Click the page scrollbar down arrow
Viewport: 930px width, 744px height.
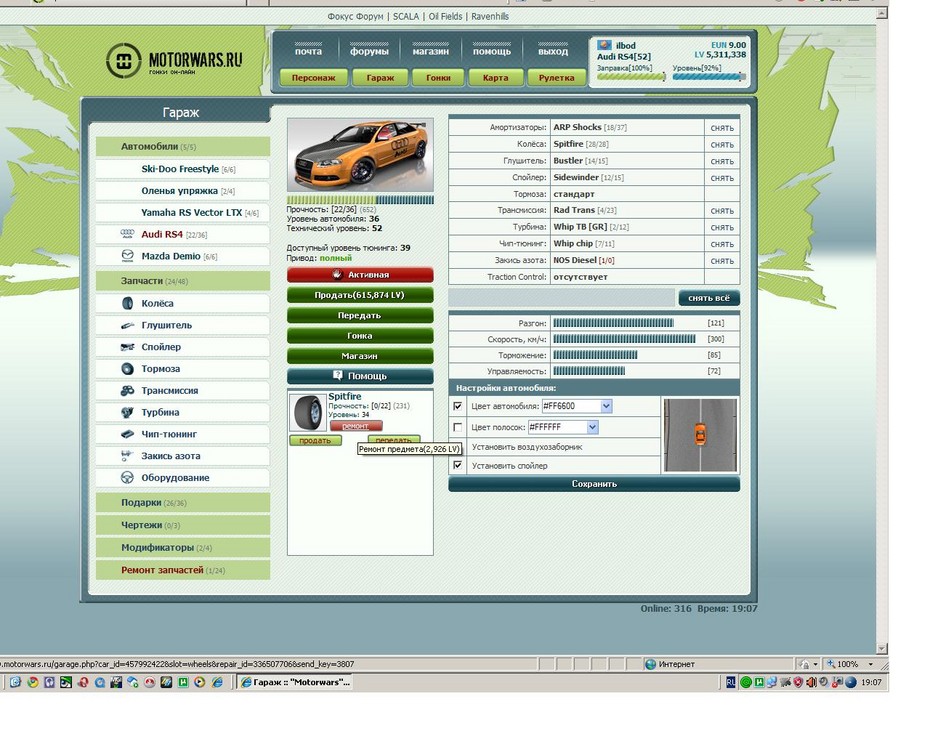(x=882, y=648)
